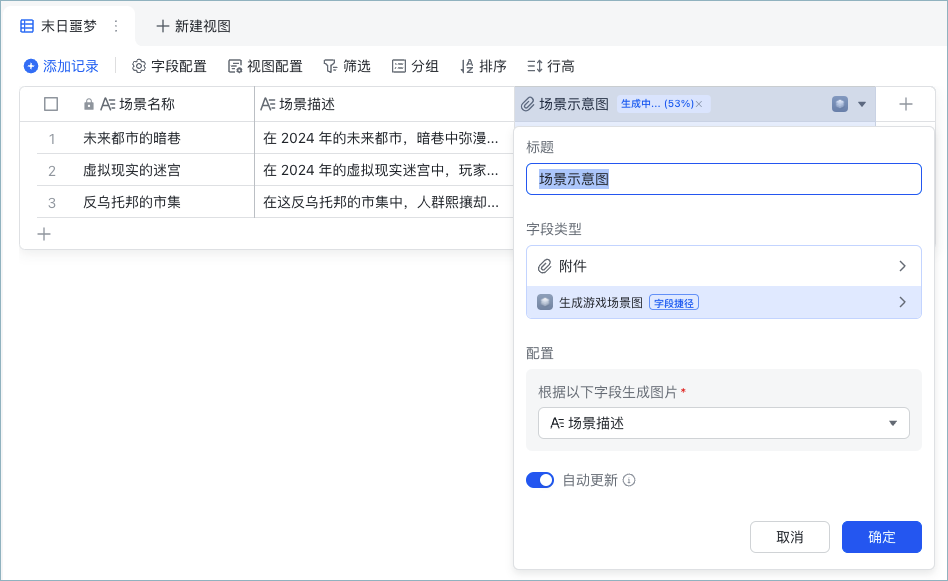Open the group option in the toolbar
Viewport: 948px width, 581px height.
coord(415,66)
